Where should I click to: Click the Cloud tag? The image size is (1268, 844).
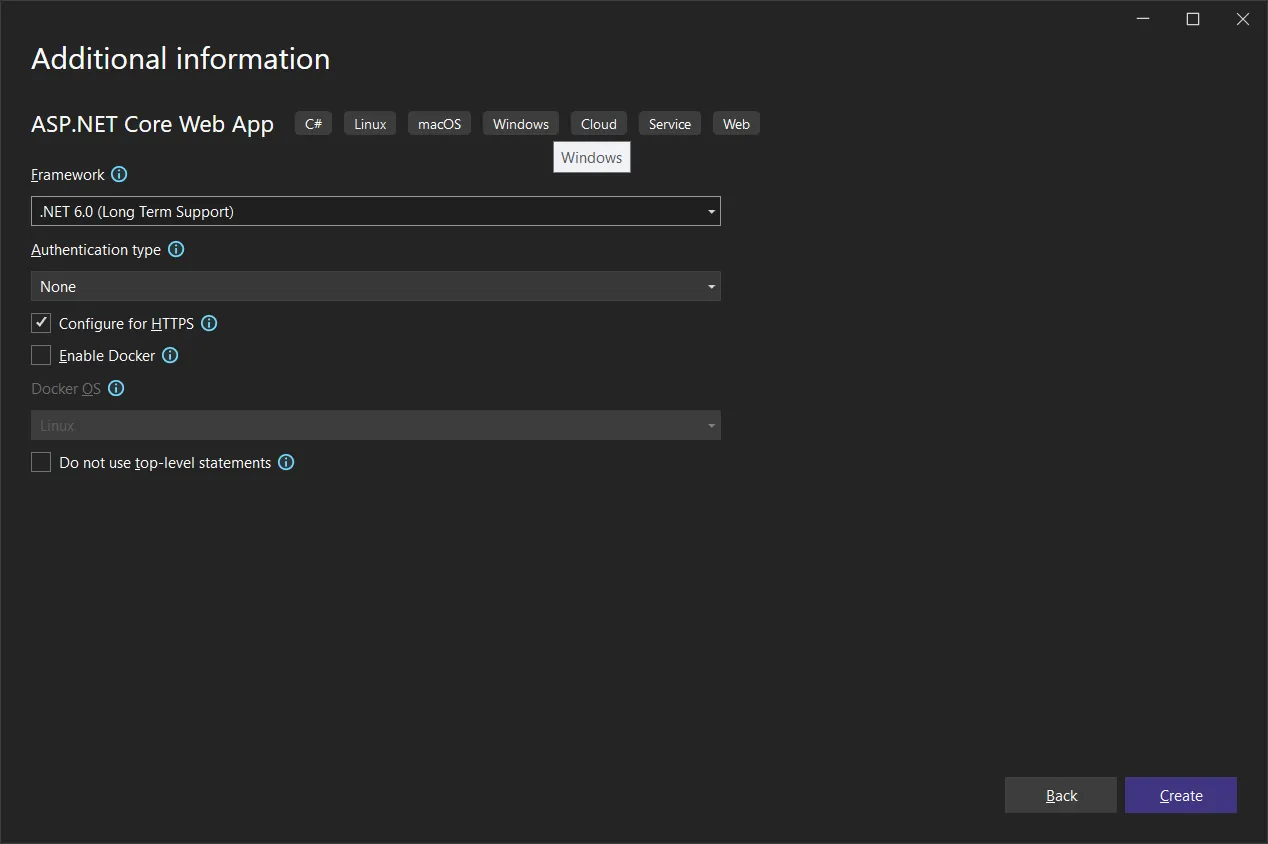[x=599, y=123]
